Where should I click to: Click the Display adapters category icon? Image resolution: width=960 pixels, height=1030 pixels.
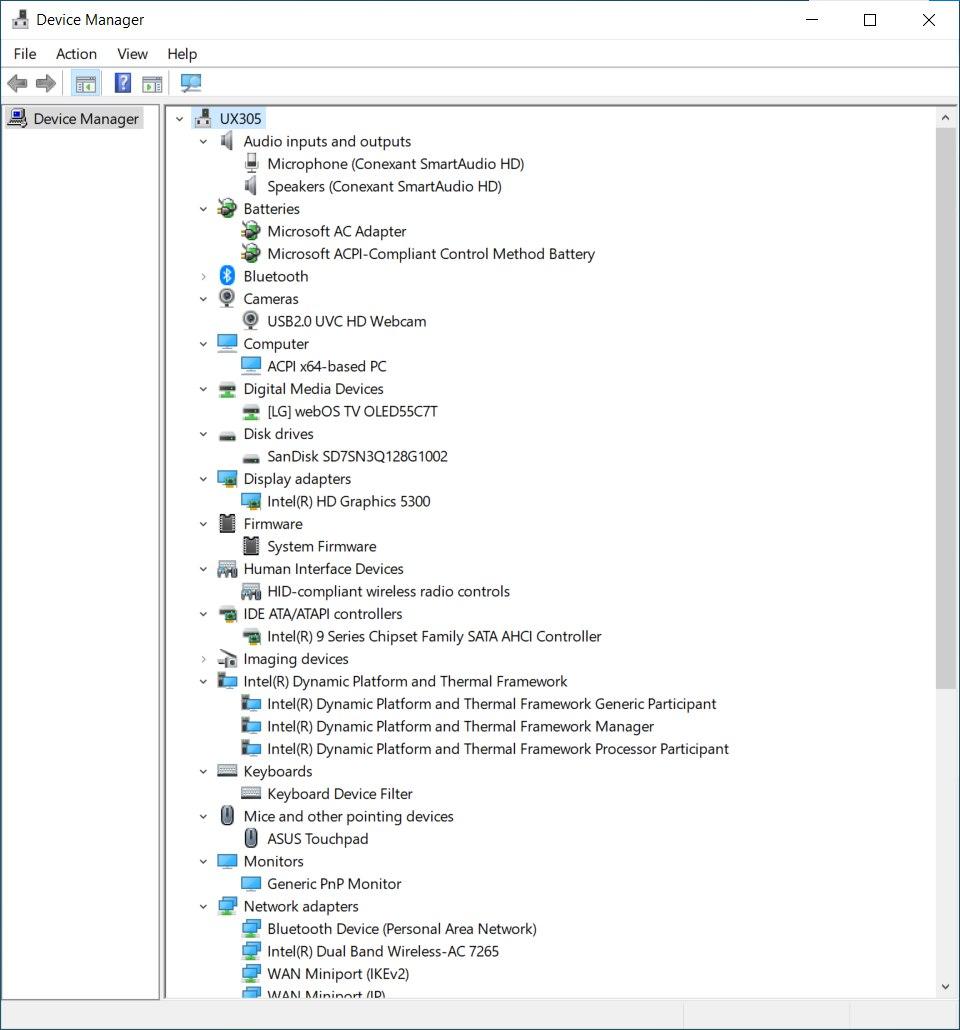pyautogui.click(x=227, y=479)
